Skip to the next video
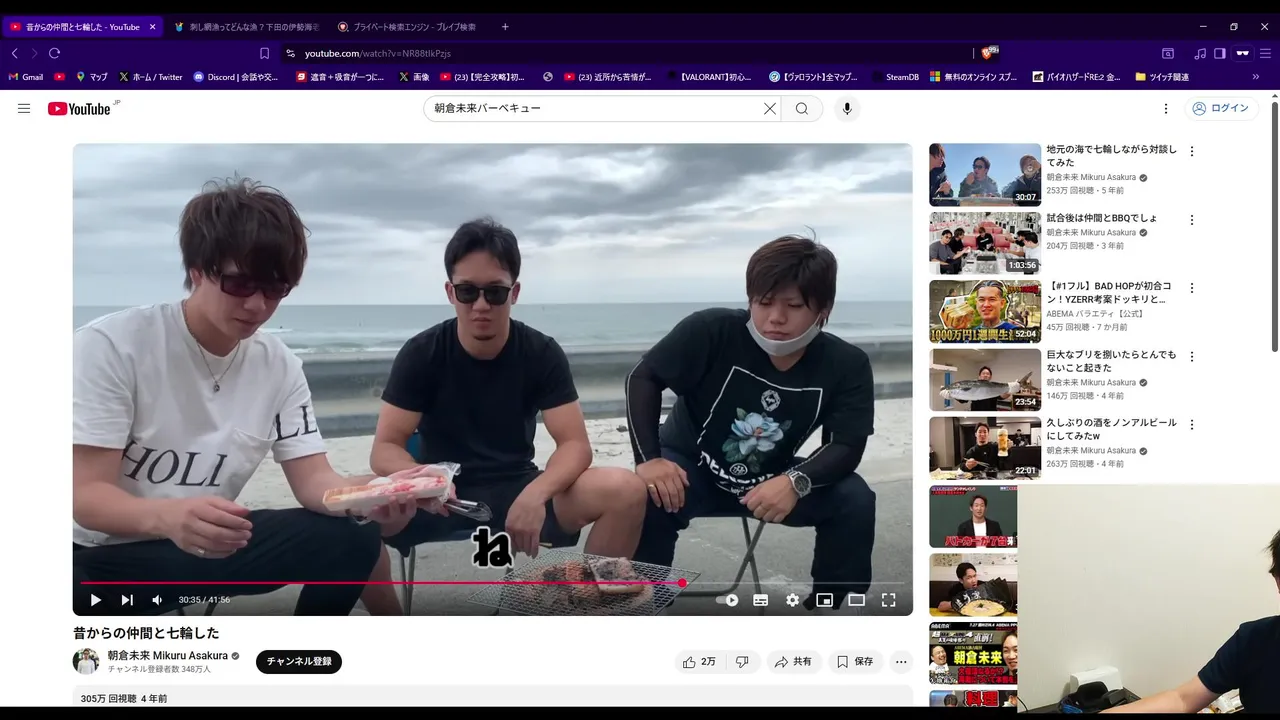Screen dimensions: 1280x720 pos(127,600)
